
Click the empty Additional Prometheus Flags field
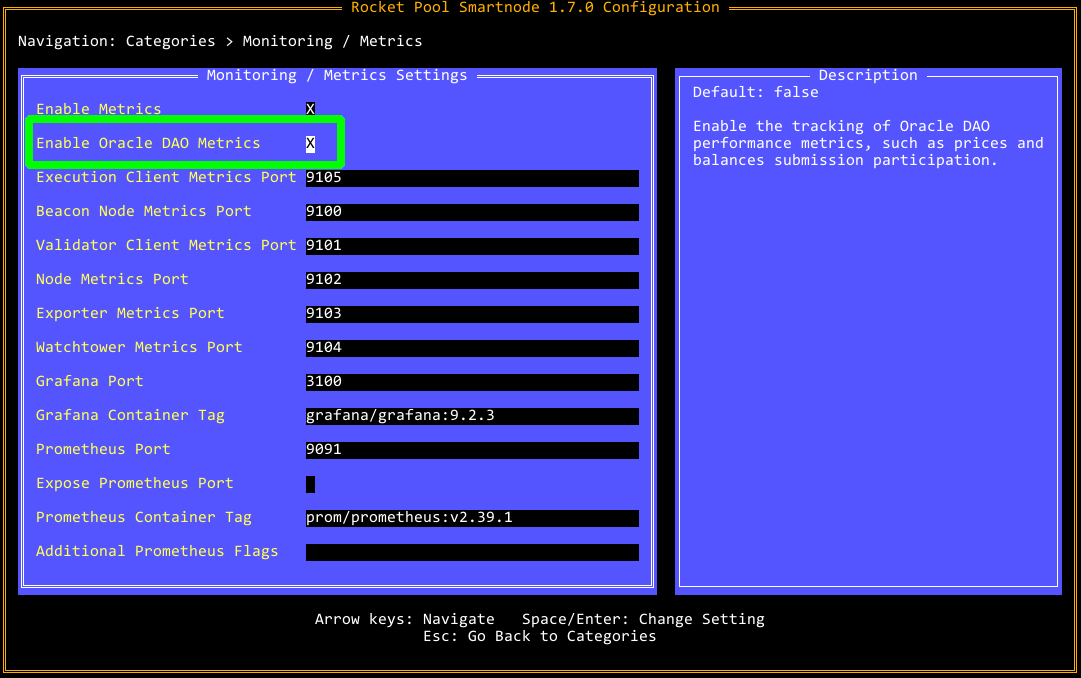472,552
